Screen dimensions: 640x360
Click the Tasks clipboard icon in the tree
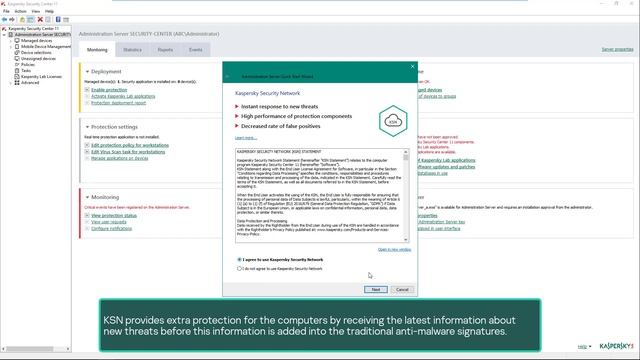pos(17,71)
